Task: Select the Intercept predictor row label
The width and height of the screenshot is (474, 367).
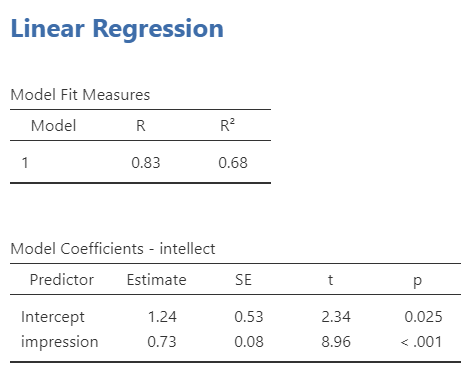Action: 53,317
